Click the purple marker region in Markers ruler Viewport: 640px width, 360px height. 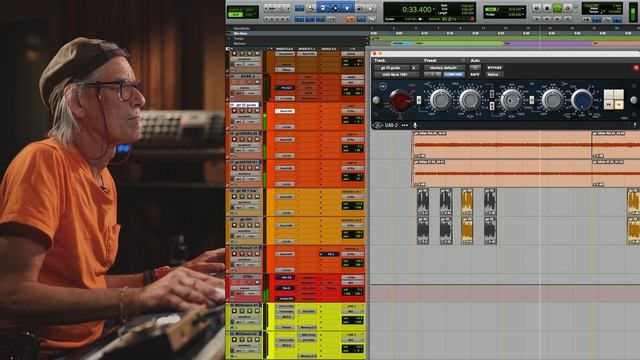[x=547, y=43]
